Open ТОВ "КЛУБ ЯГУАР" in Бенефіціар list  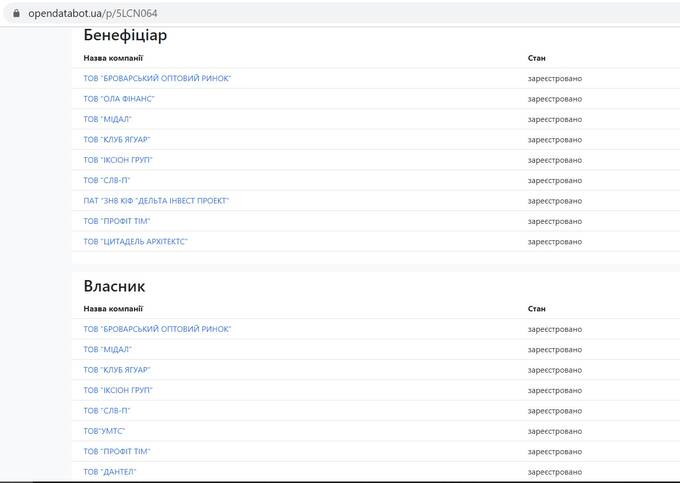[117, 140]
